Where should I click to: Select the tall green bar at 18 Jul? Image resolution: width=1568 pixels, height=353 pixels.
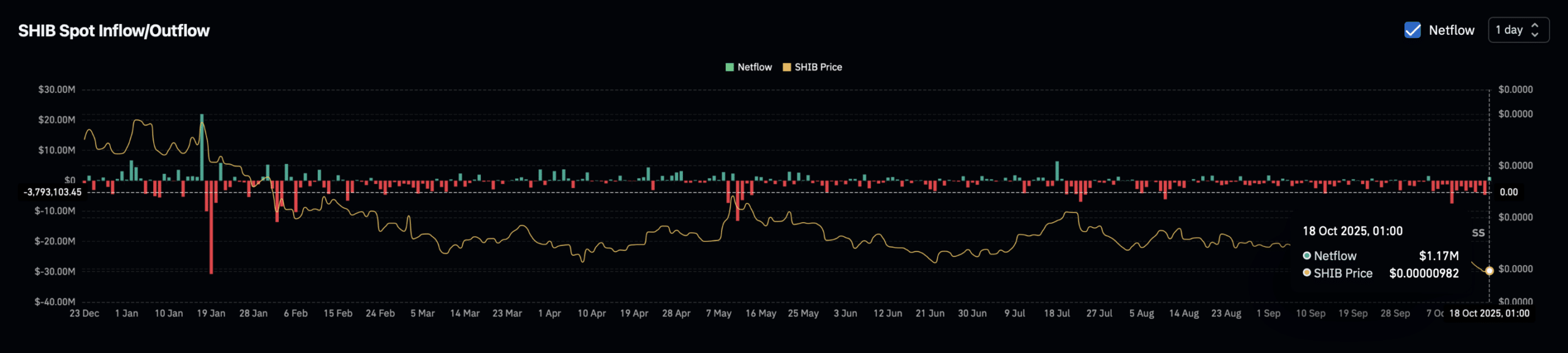coord(1057,171)
